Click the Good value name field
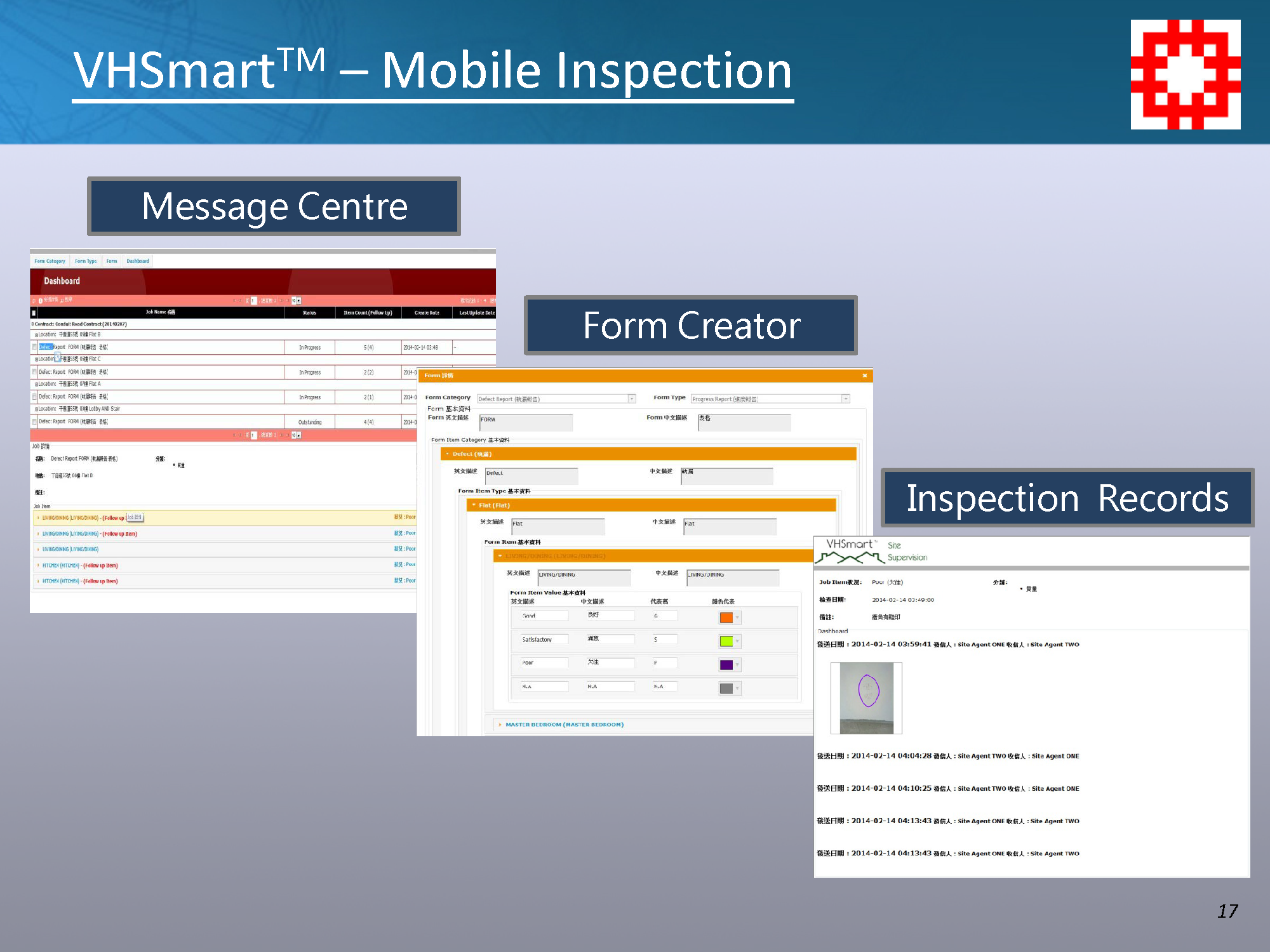The image size is (1270, 952). 545,616
